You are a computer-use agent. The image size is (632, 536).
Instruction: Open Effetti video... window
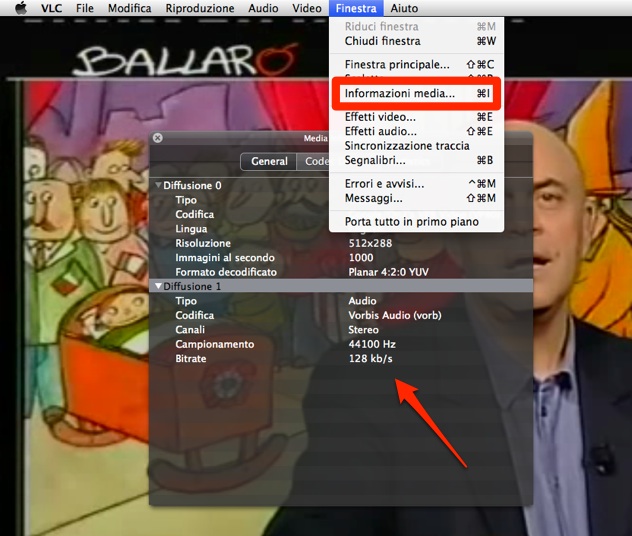[x=416, y=117]
